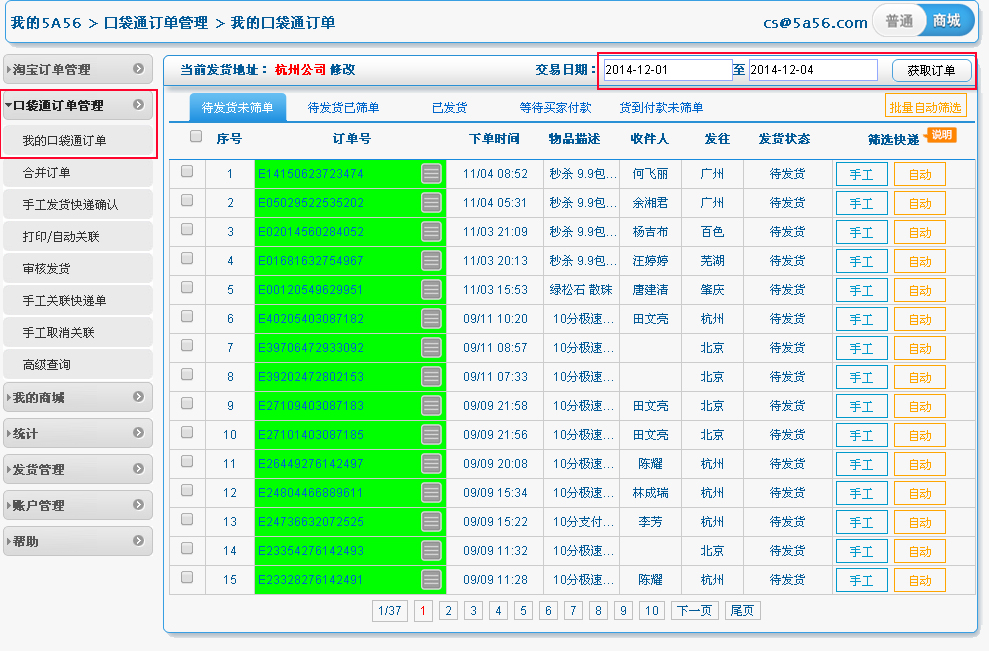Open the menu icon beside order E24804466889611
Viewport: 989px width, 651px height.
tap(431, 493)
